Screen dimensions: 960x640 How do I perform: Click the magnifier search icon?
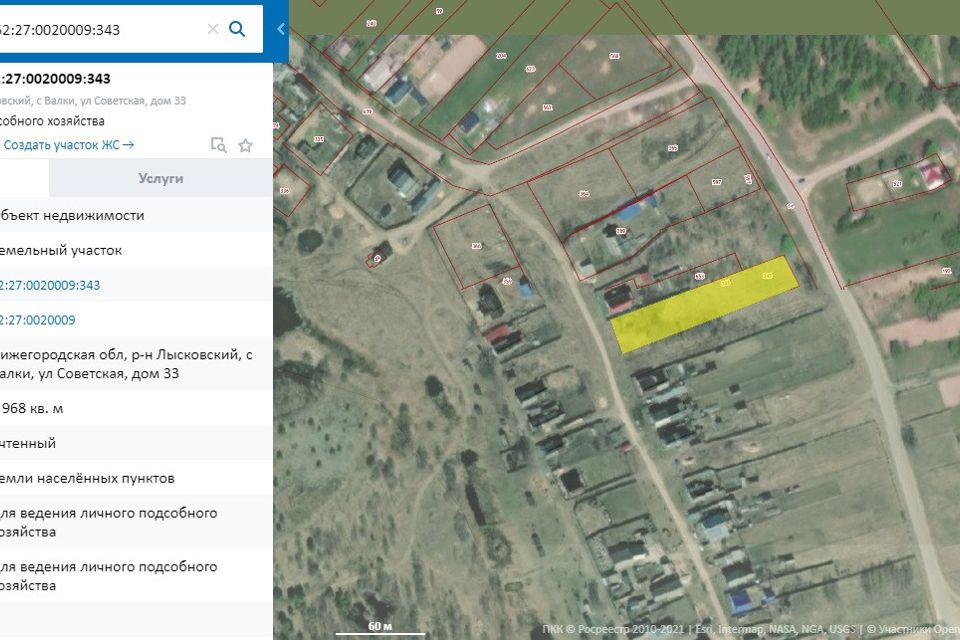(x=237, y=29)
